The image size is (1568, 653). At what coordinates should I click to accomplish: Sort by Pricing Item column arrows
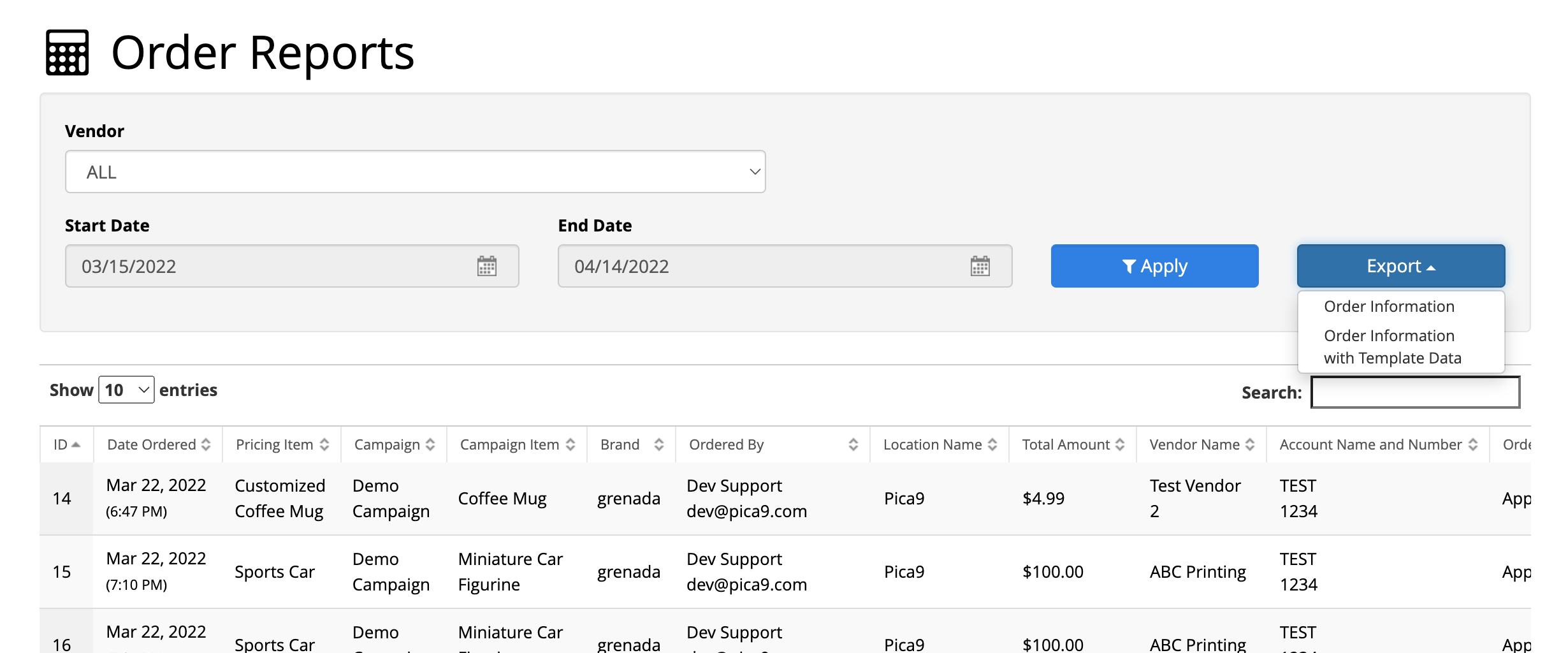324,444
